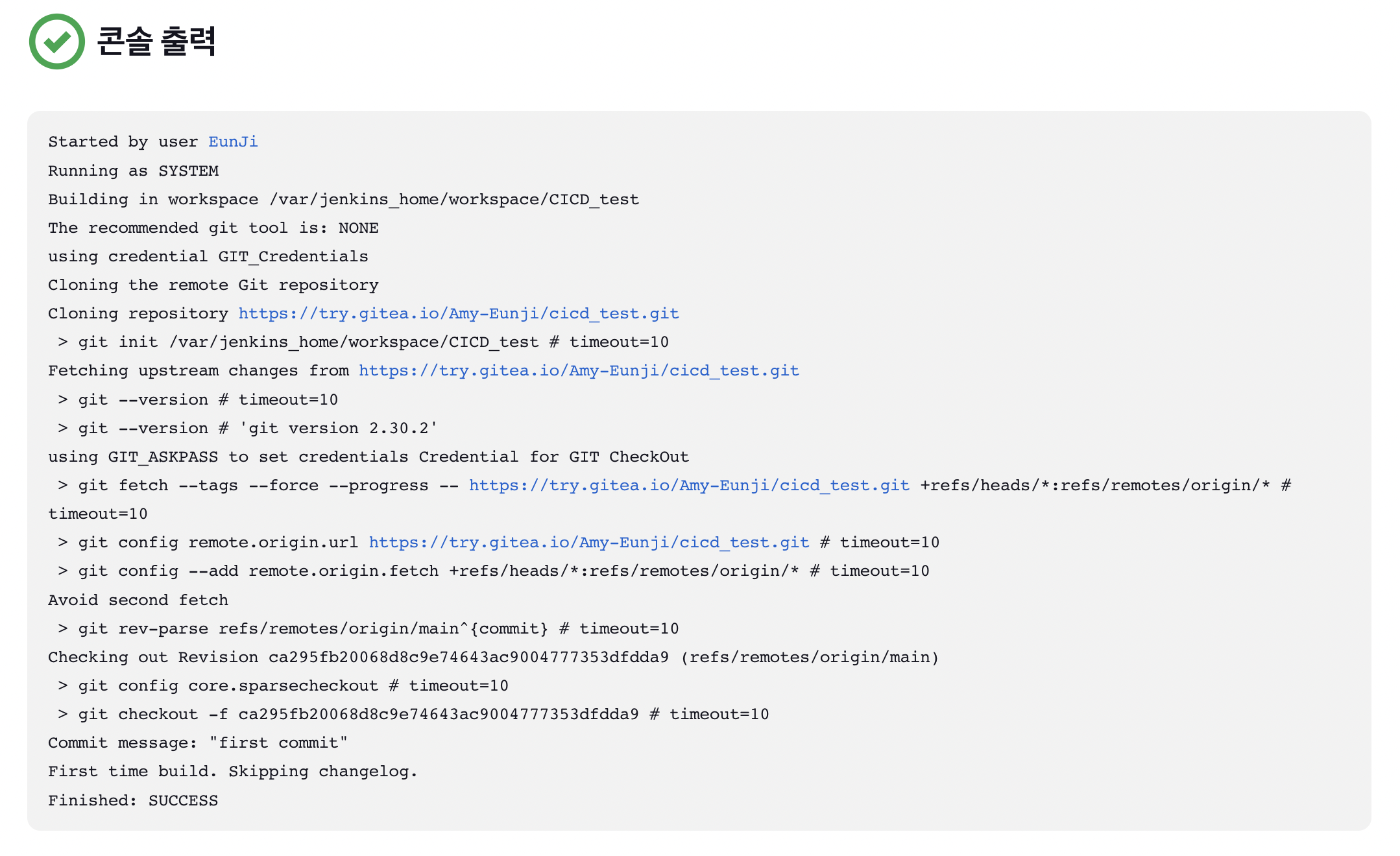Viewport: 1400px width, 856px height.
Task: Click the git version 2.30.2 line
Action: pyautogui.click(x=247, y=429)
